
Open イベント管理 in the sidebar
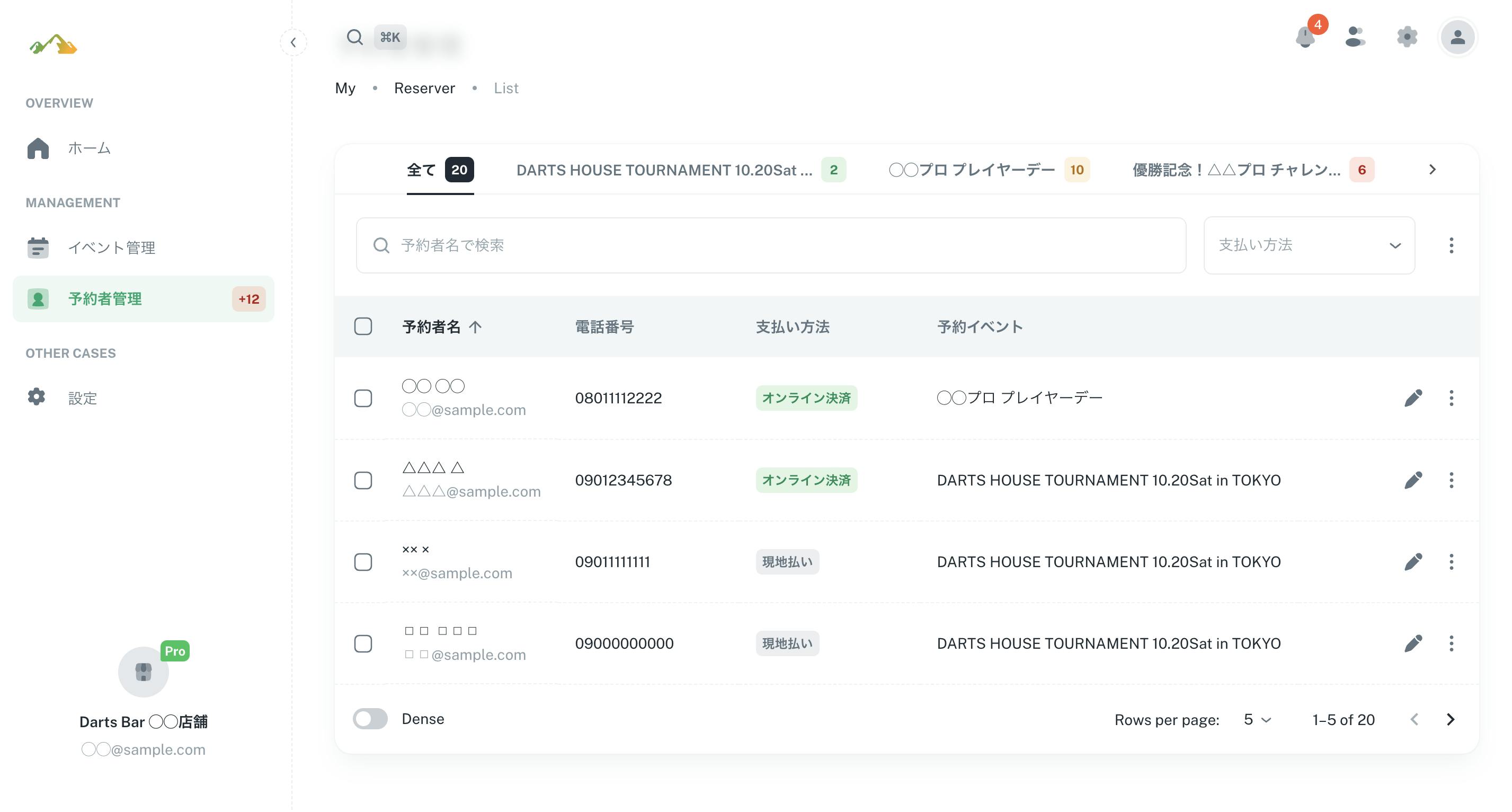112,248
